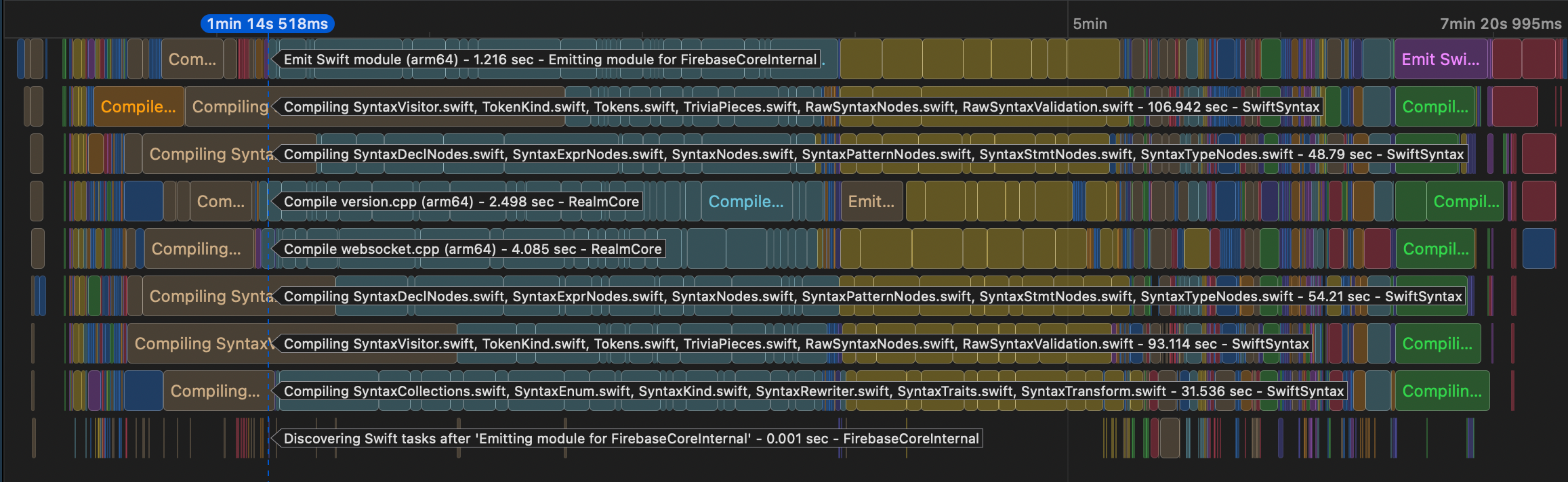The width and height of the screenshot is (1568, 482).
Task: Select the 48.79 sec SyntaxDeclNodes task
Action: [x=874, y=154]
